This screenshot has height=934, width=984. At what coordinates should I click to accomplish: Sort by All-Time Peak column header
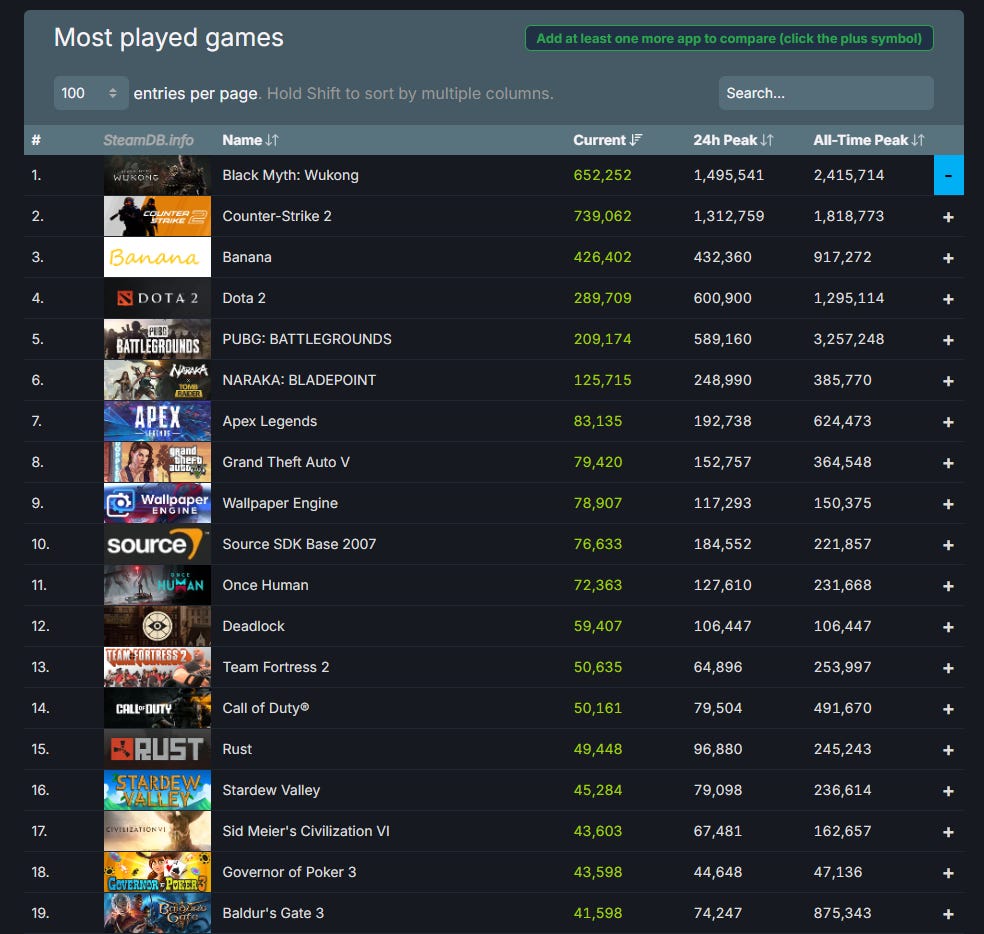[869, 140]
